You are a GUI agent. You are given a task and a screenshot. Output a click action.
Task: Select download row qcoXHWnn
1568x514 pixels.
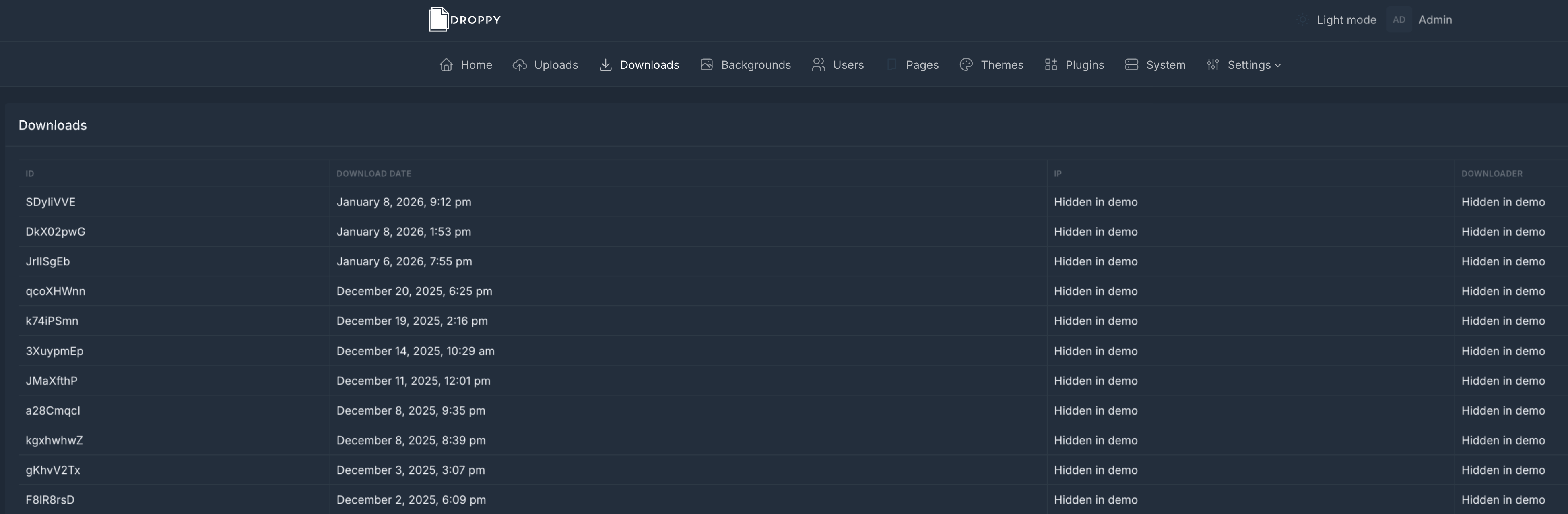[x=56, y=291]
